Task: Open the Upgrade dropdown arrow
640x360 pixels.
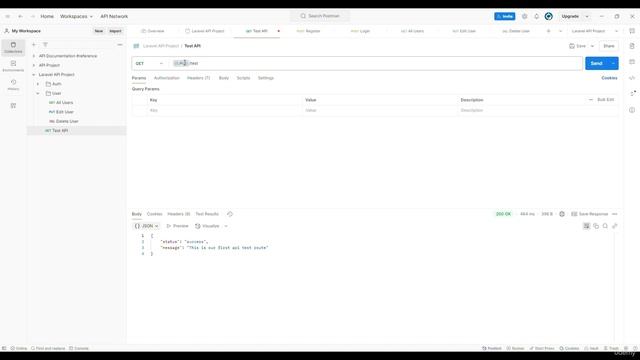Action: tap(587, 16)
